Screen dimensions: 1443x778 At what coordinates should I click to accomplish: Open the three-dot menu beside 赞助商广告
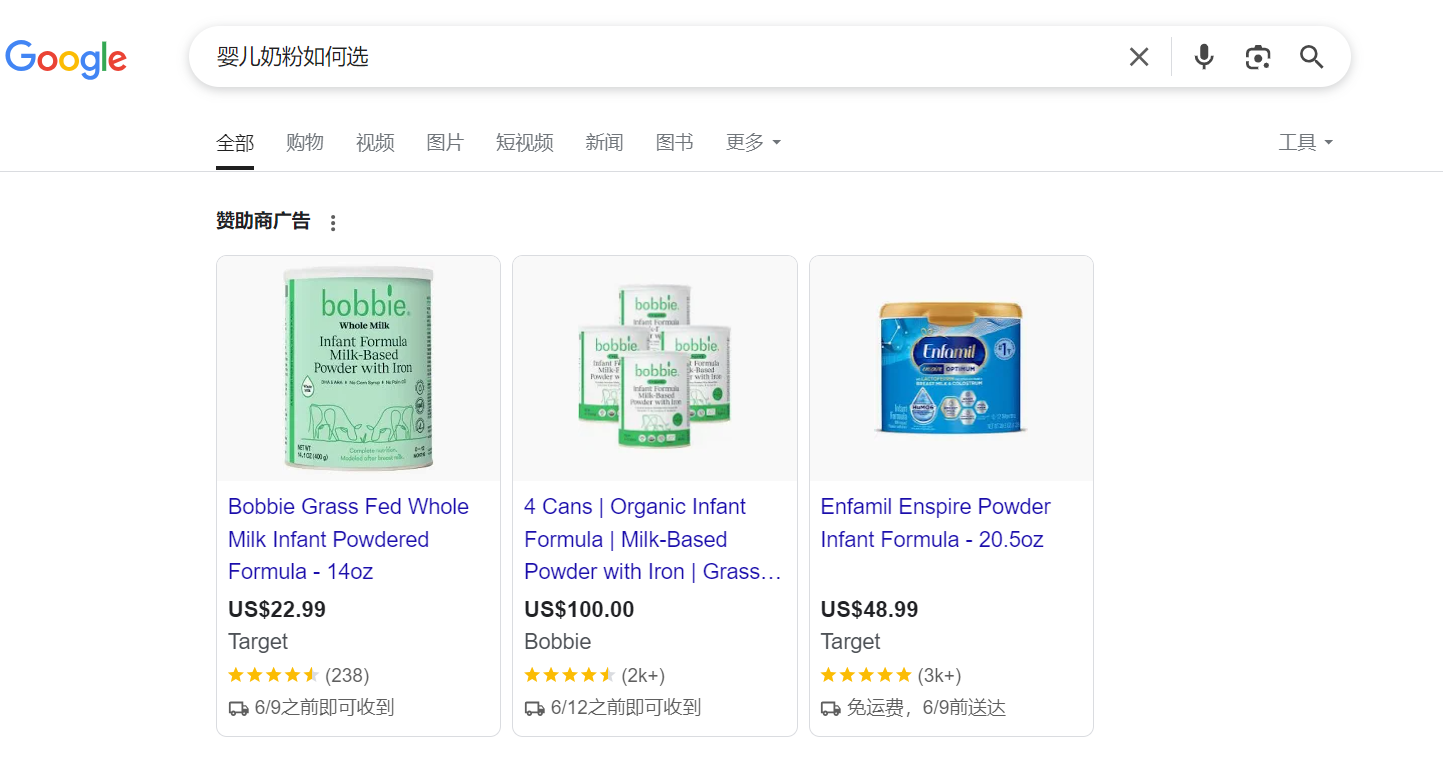pos(333,223)
